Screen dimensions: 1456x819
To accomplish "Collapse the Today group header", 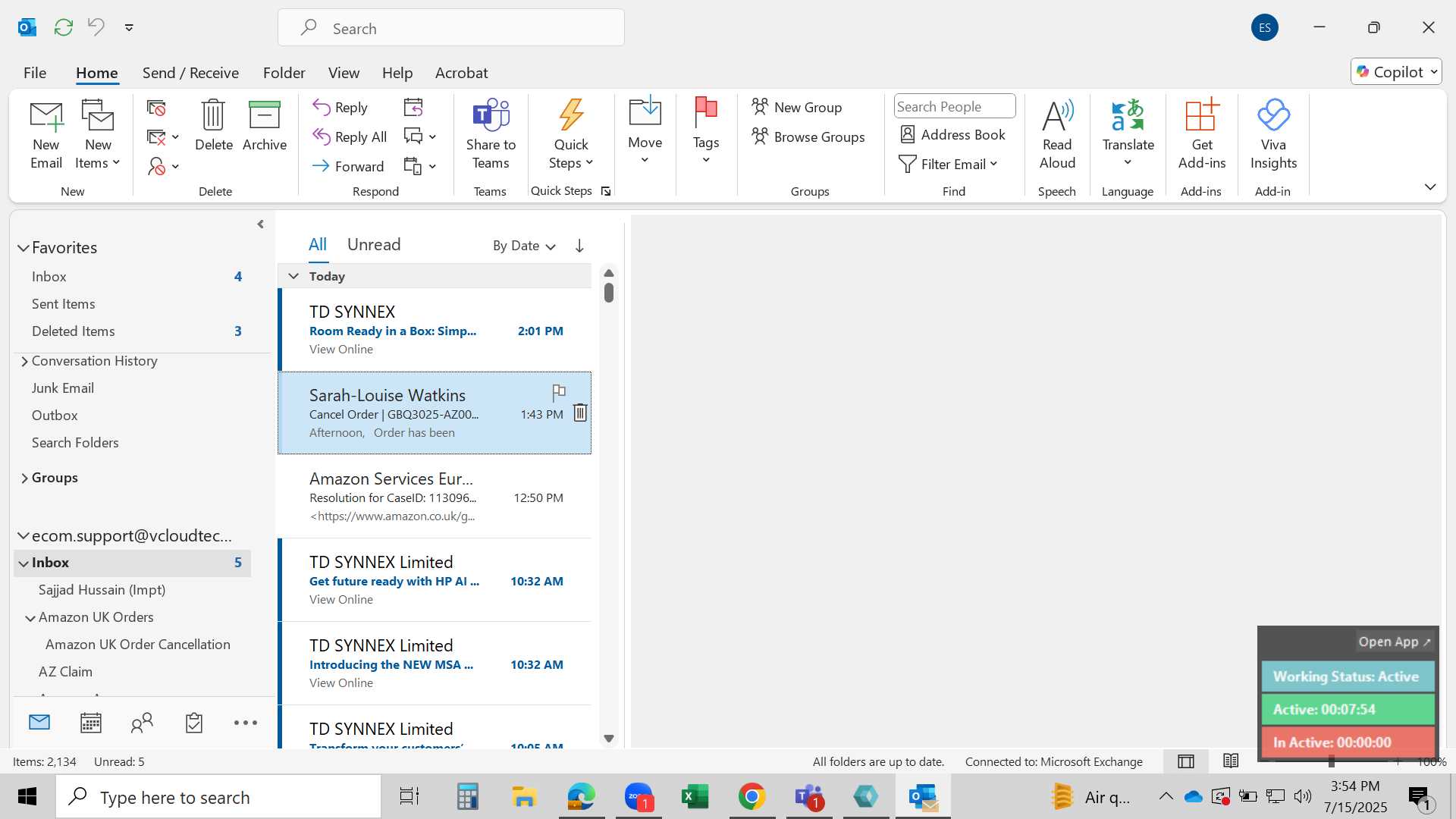I will click(293, 276).
